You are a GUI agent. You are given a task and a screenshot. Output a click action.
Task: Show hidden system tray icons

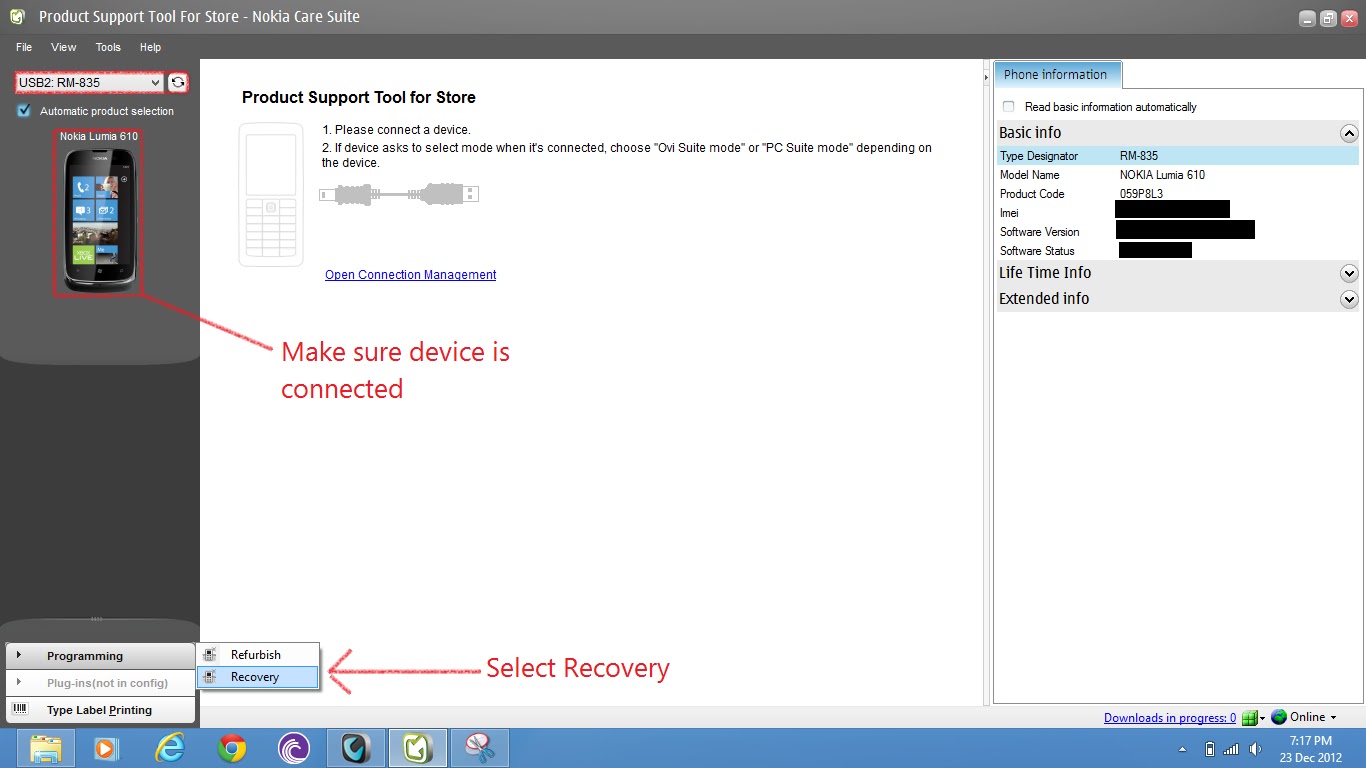pos(1184,749)
